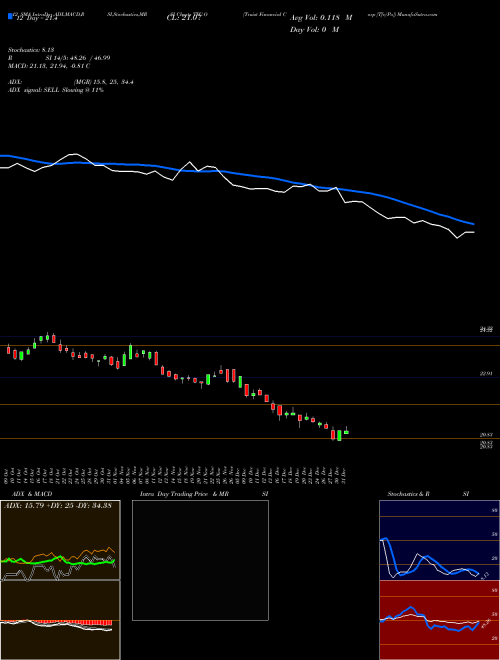Click the 'ADX: 15.79 +DY: 25 -DY: 34.38' header
This screenshot has width=500, height=660.
click(x=58, y=506)
